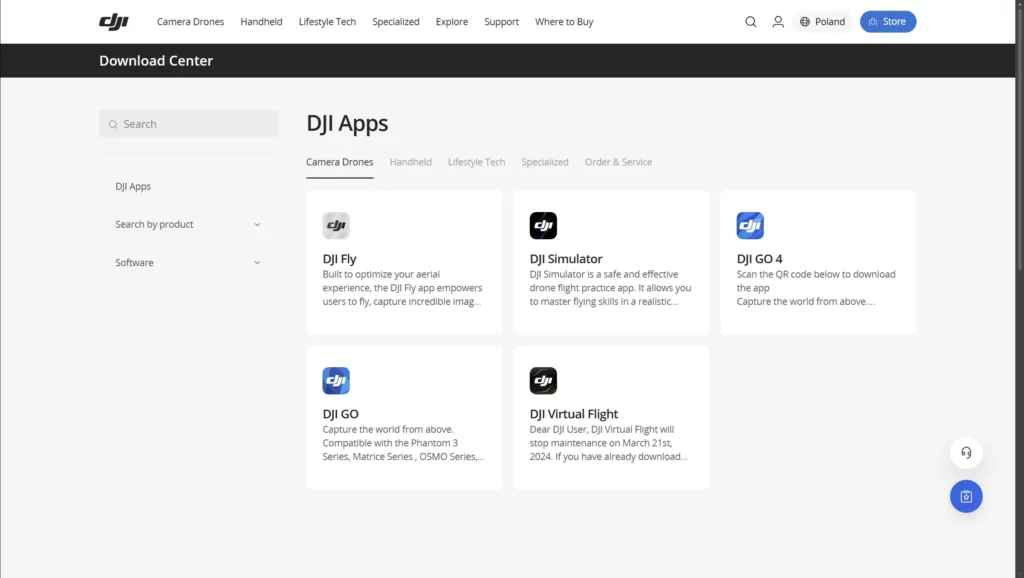Image resolution: width=1024 pixels, height=578 pixels.
Task: Open the Lifestyle Tech top menu
Action: click(327, 22)
